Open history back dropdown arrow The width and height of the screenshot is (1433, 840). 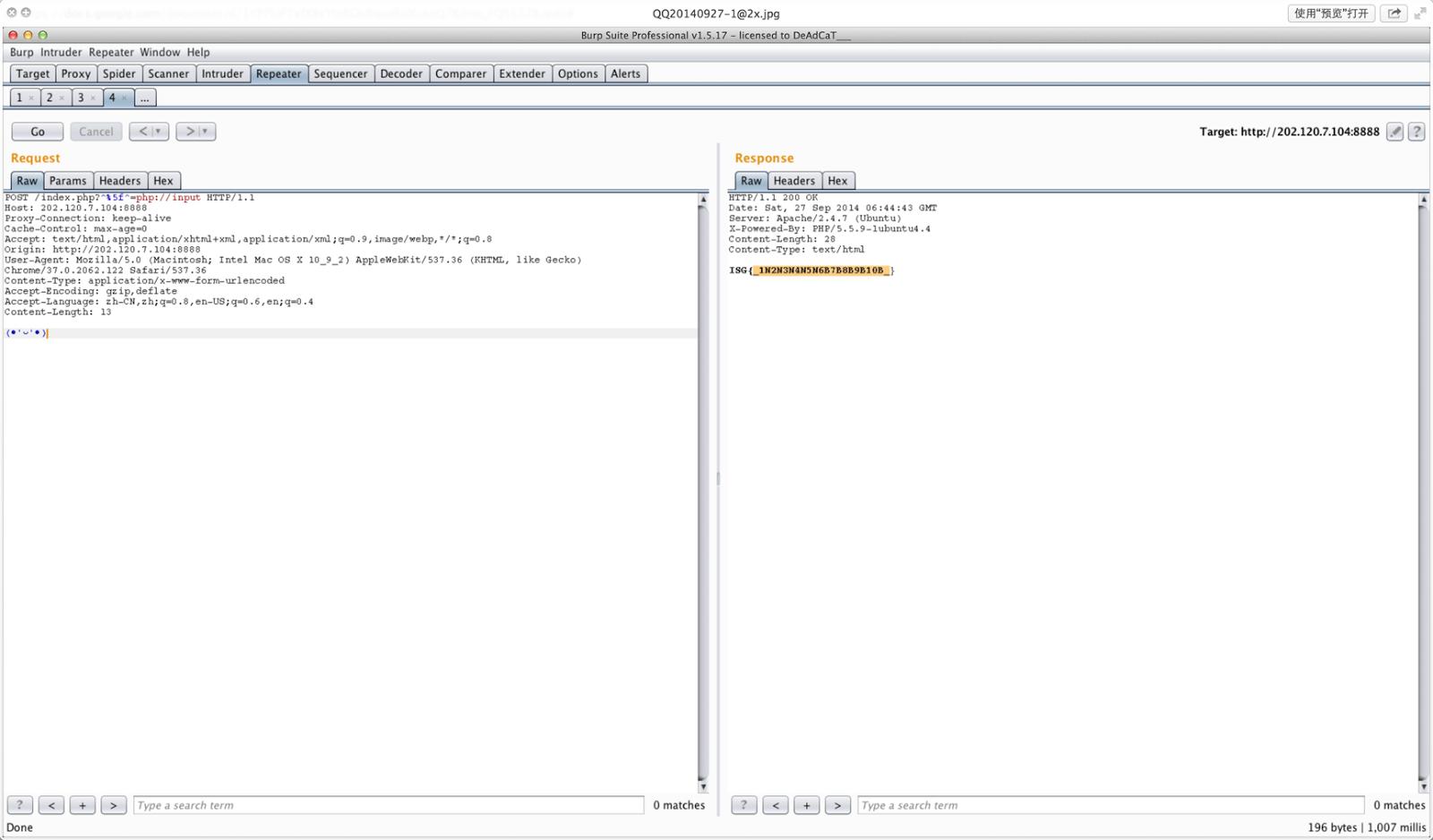158,132
